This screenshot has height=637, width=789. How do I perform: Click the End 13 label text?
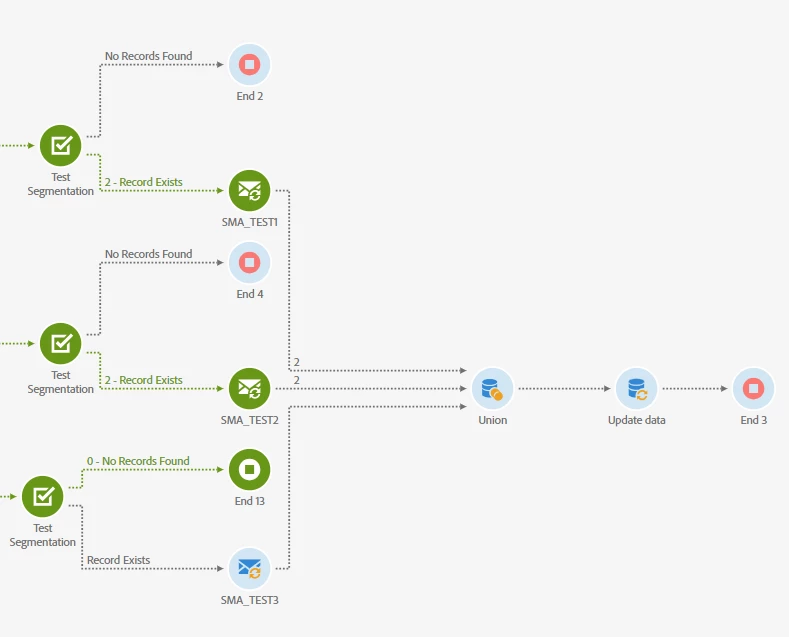[250, 501]
